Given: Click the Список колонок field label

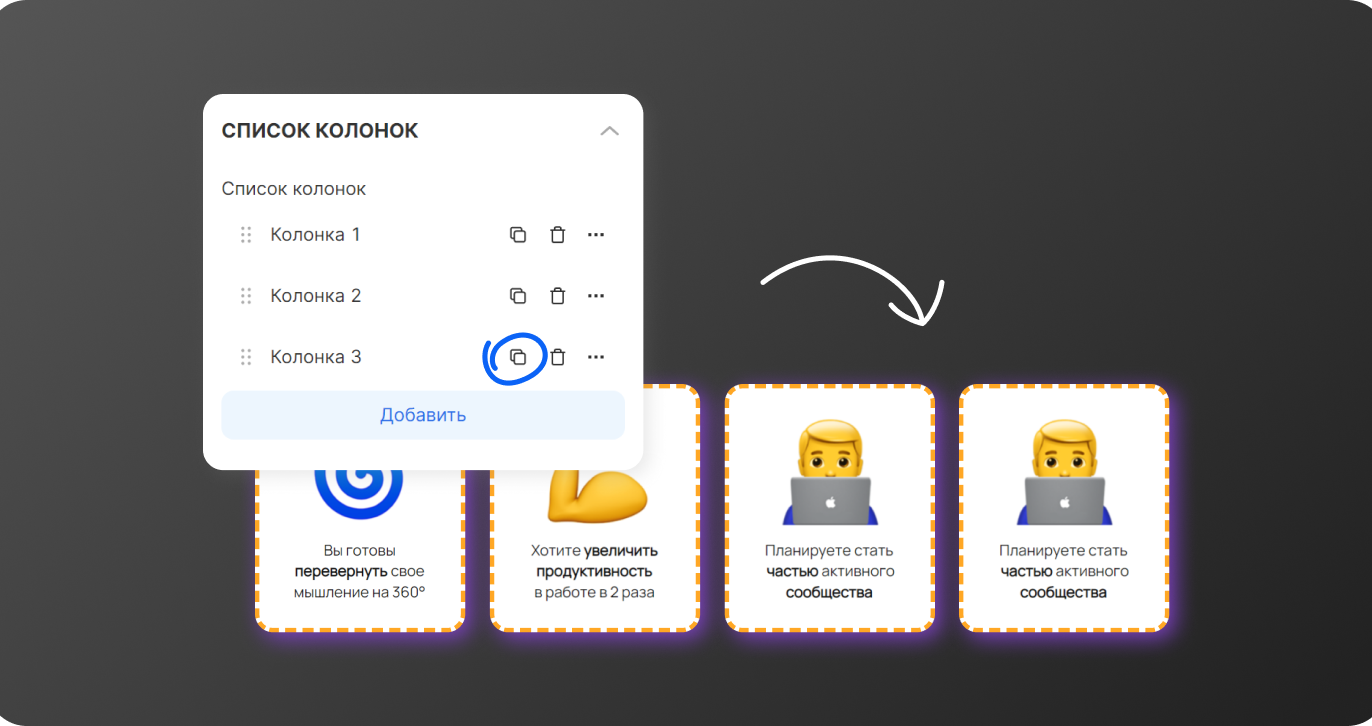Looking at the screenshot, I should tap(294, 189).
